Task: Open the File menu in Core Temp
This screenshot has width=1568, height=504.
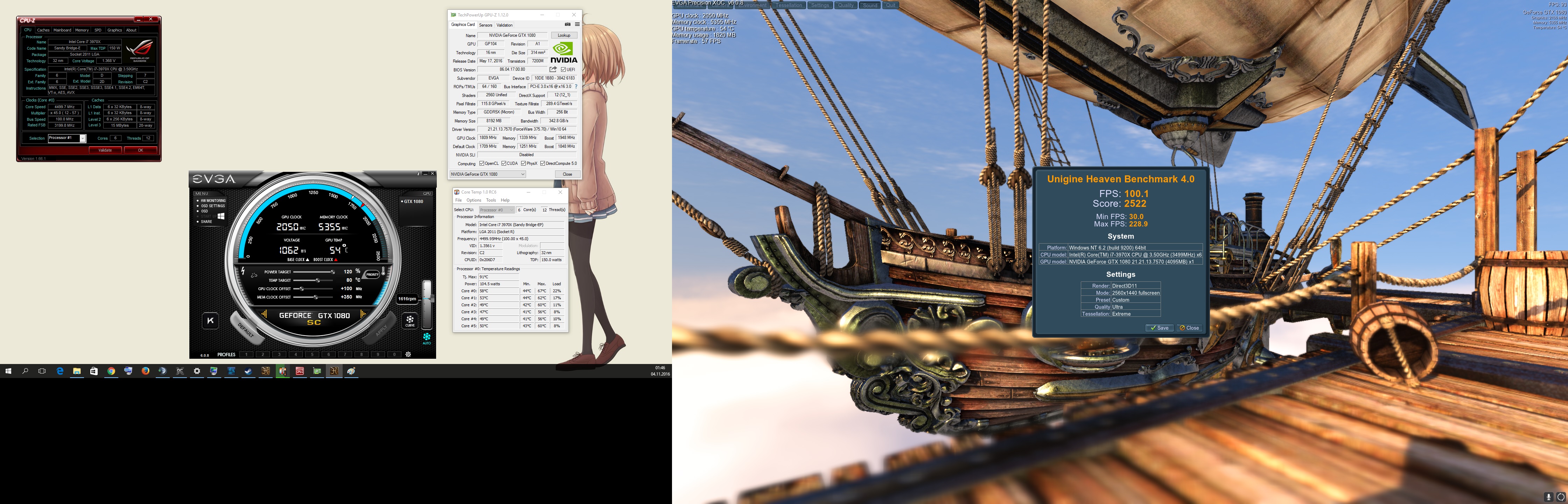Action: coord(459,200)
